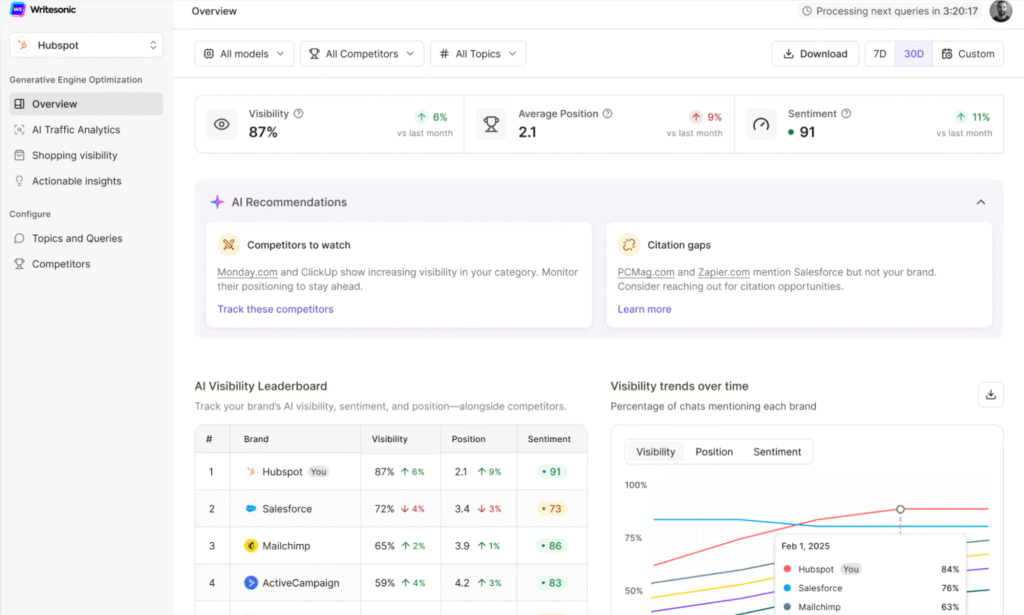Open Topics and Queries settings
The image size is (1024, 615).
[86, 238]
